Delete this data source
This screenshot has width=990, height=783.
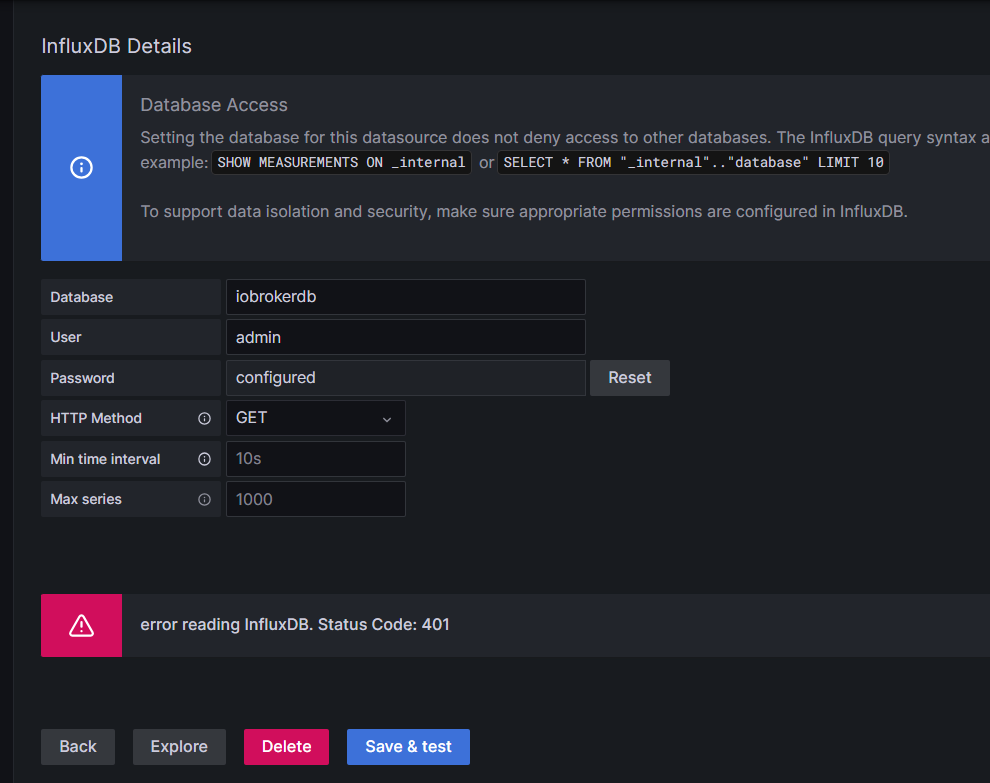pyautogui.click(x=287, y=746)
